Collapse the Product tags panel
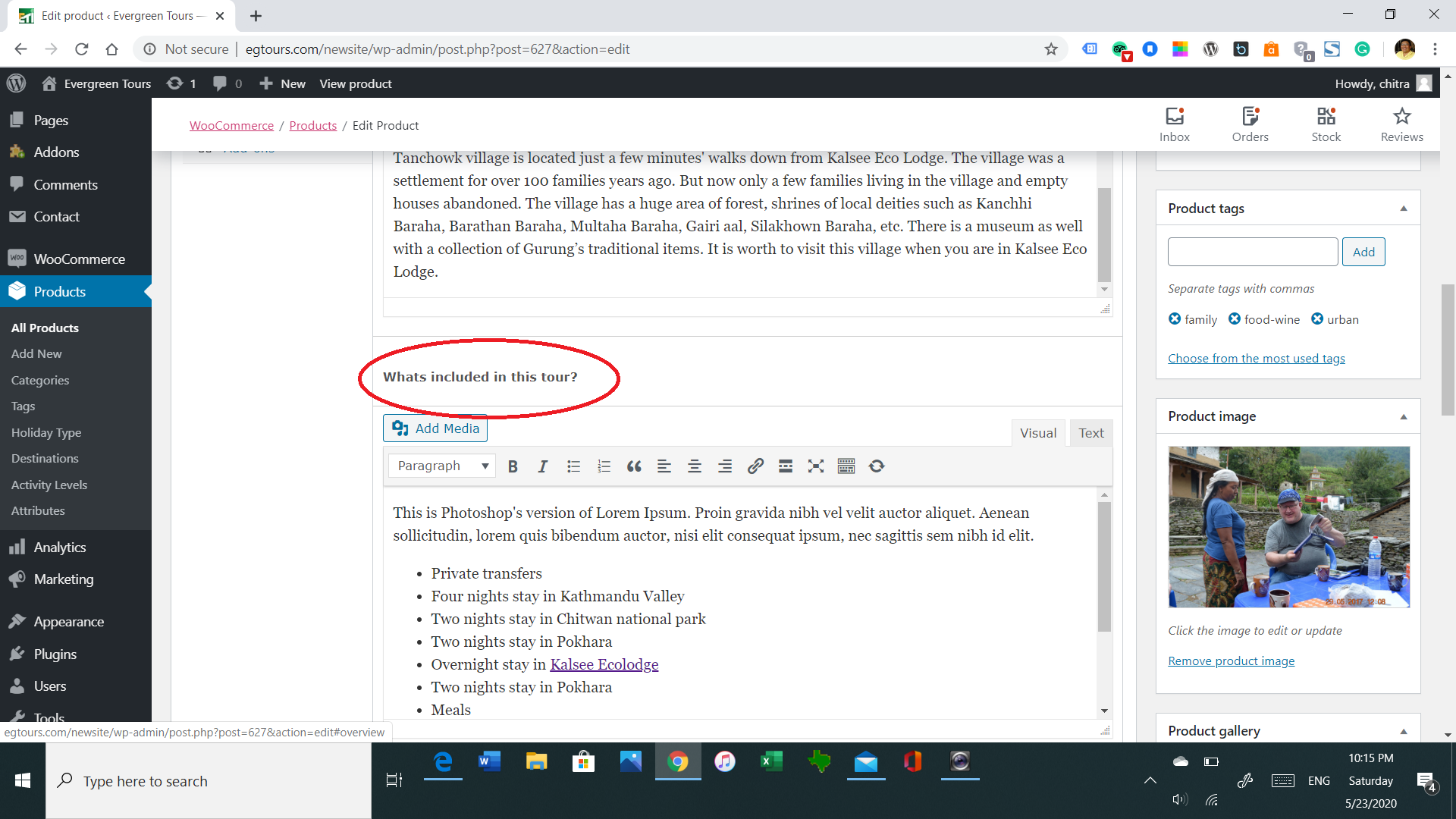The height and width of the screenshot is (819, 1456). point(1404,209)
